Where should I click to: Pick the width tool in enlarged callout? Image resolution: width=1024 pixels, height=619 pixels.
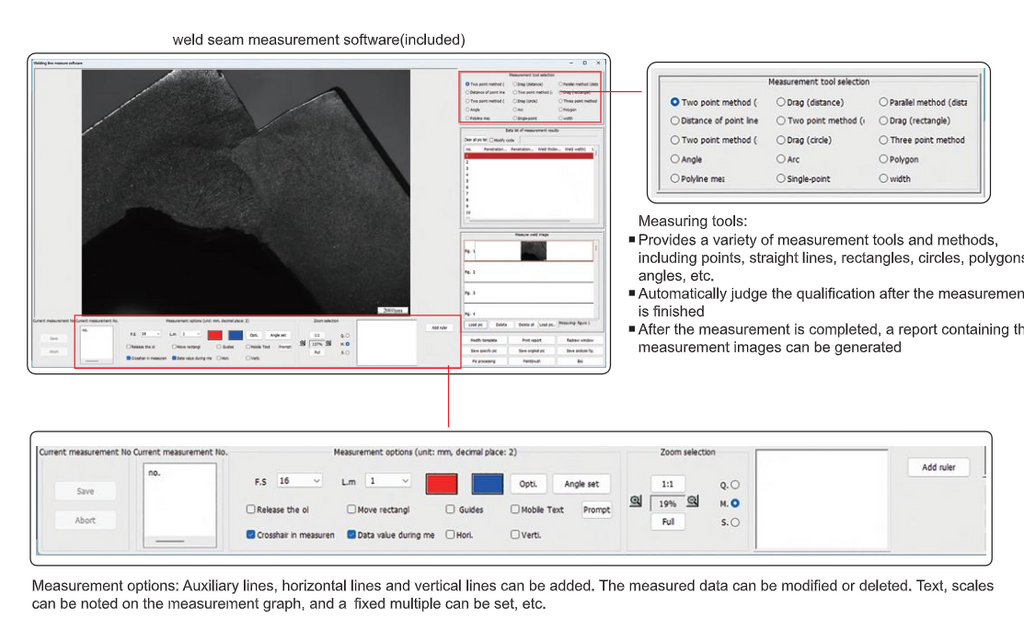click(x=883, y=178)
